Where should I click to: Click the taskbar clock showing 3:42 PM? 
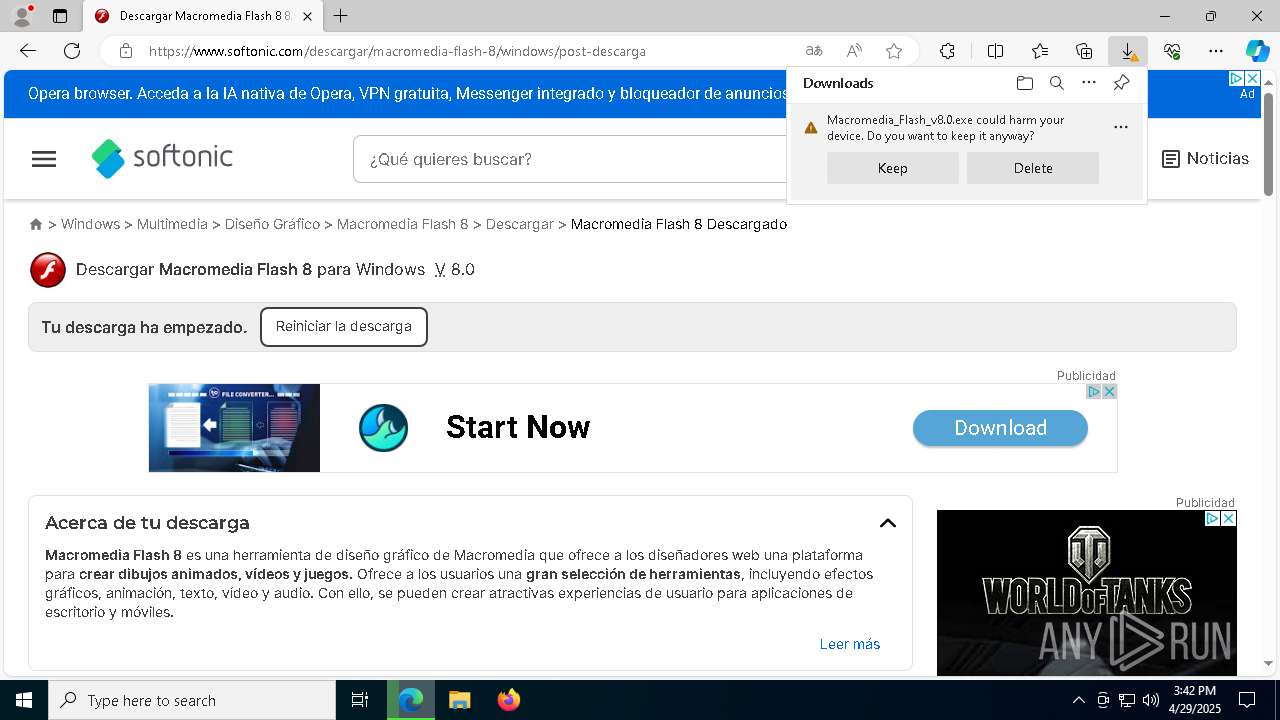coord(1196,700)
